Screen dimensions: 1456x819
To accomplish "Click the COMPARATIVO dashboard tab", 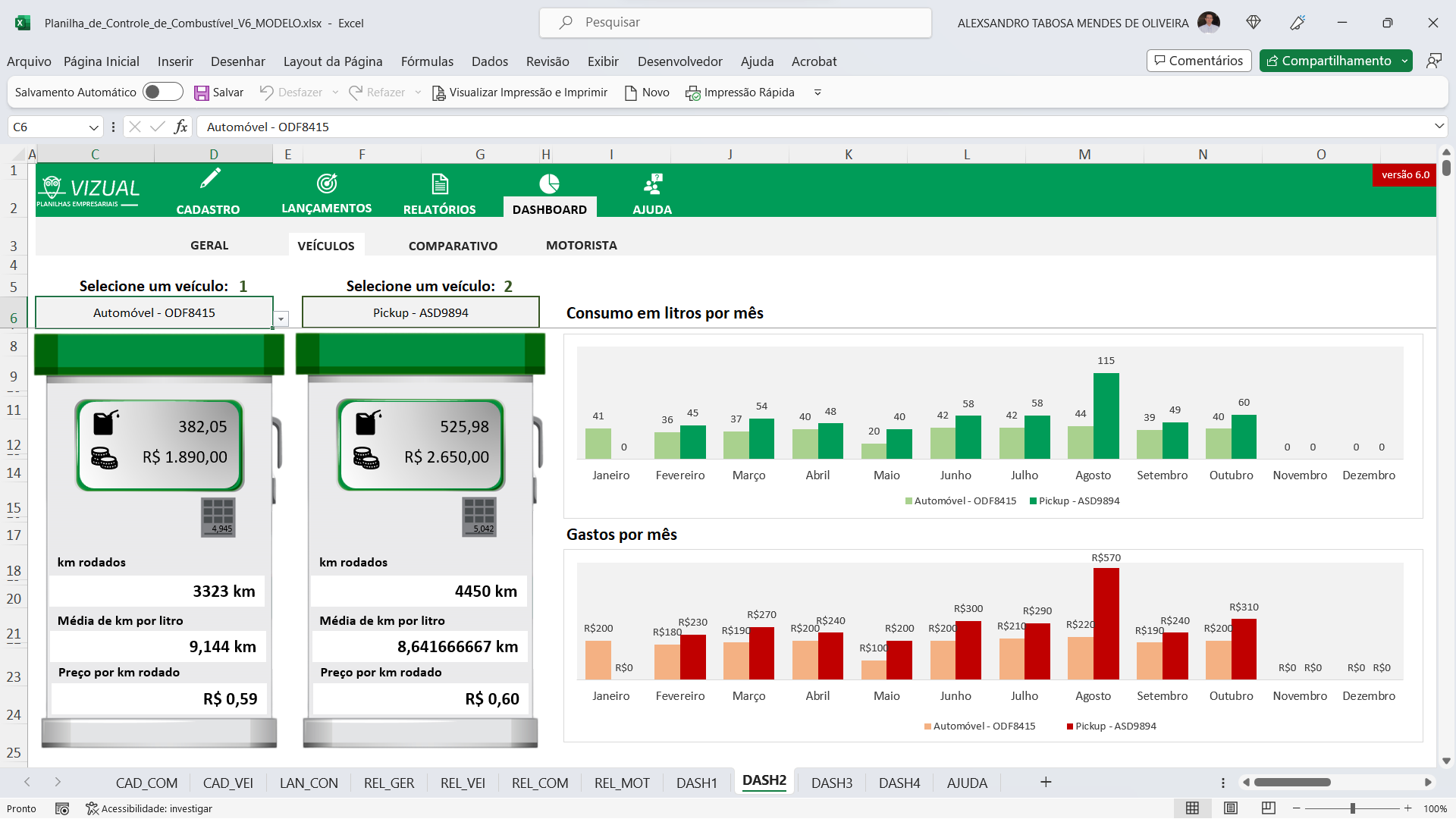I will coord(452,245).
